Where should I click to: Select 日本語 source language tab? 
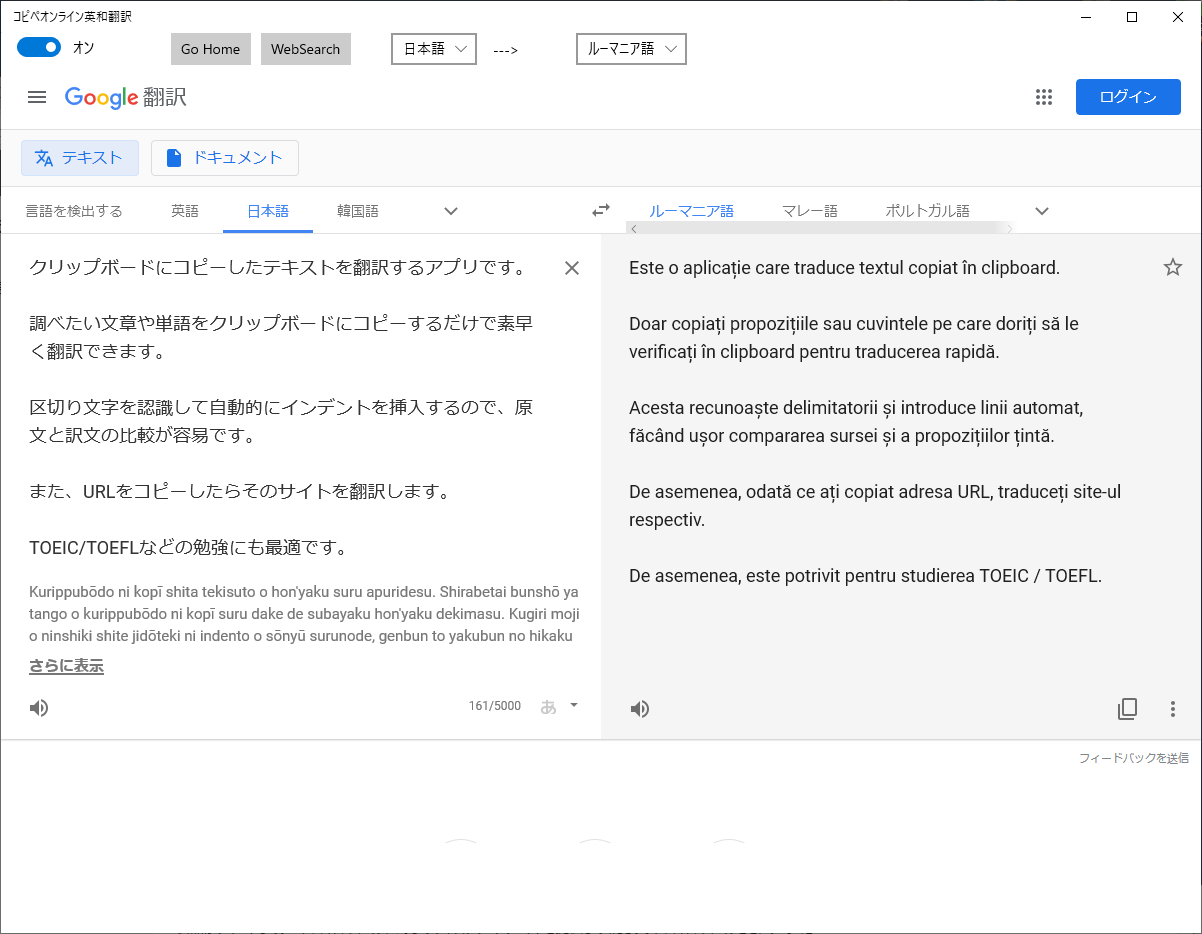pyautogui.click(x=268, y=211)
